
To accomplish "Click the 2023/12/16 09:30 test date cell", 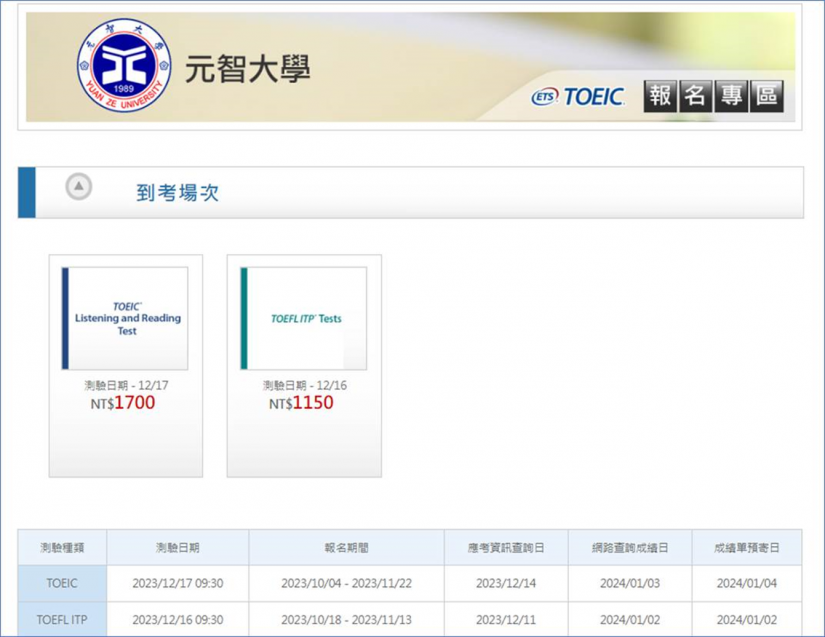I will (x=178, y=620).
